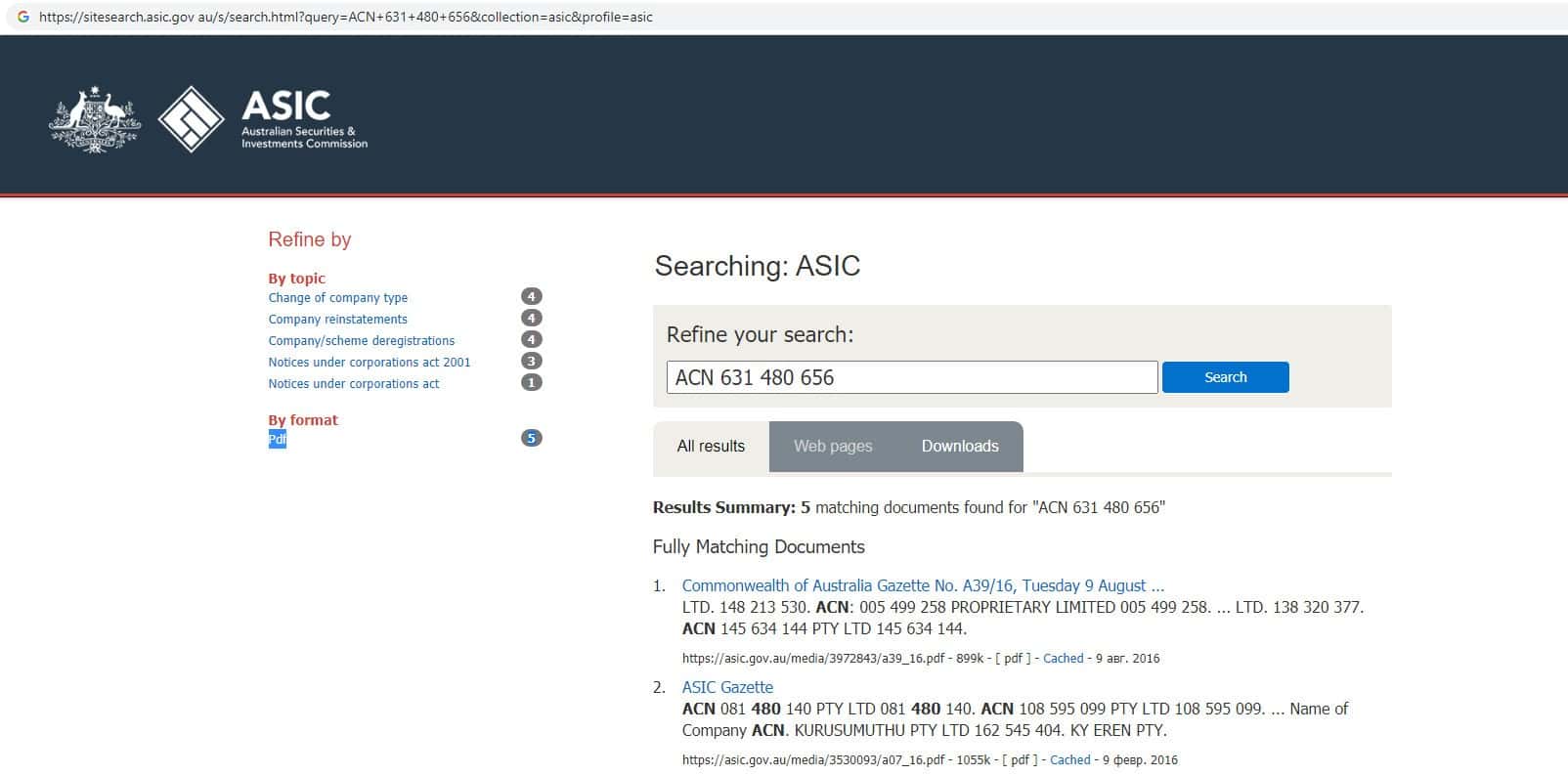Open the ASIC diamond logo homepage link
The image size is (1568, 776).
pos(192,119)
